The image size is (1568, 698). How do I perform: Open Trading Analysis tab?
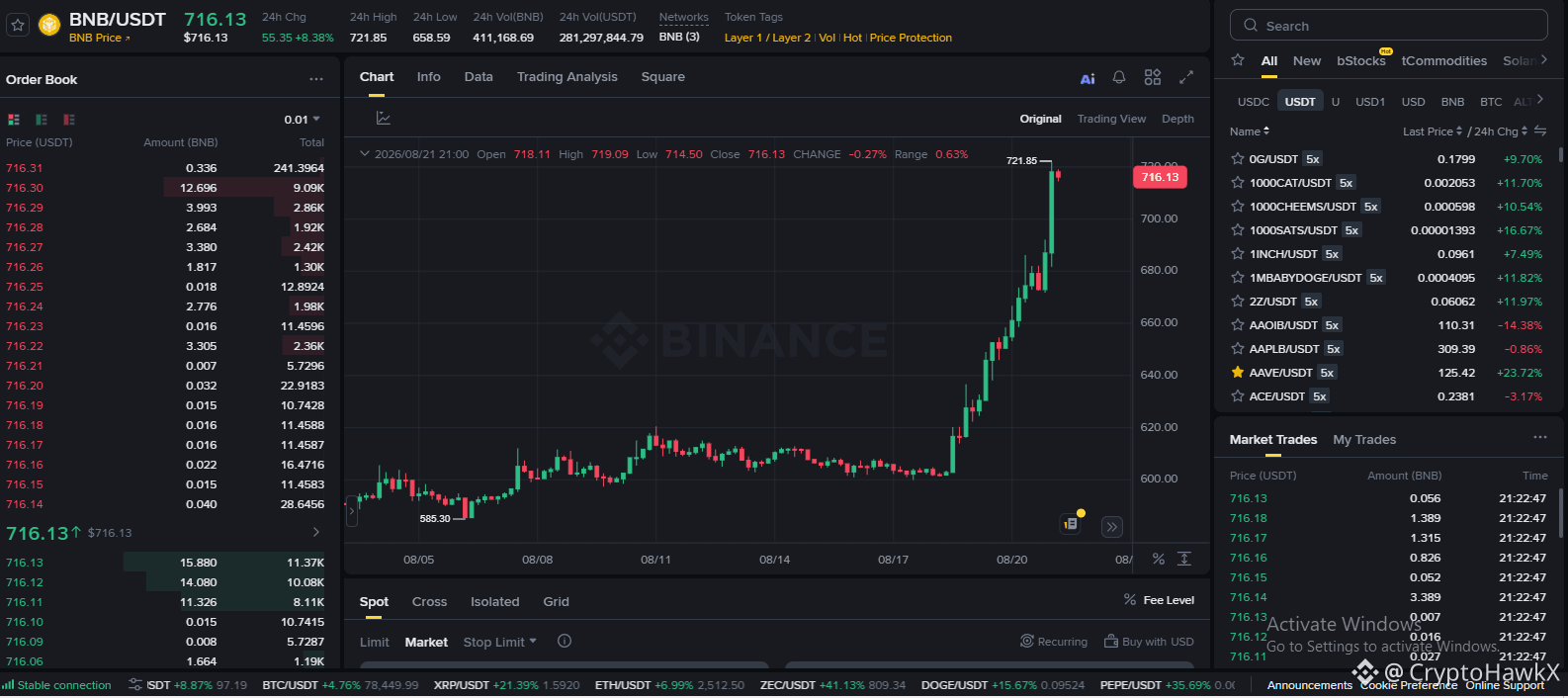566,77
